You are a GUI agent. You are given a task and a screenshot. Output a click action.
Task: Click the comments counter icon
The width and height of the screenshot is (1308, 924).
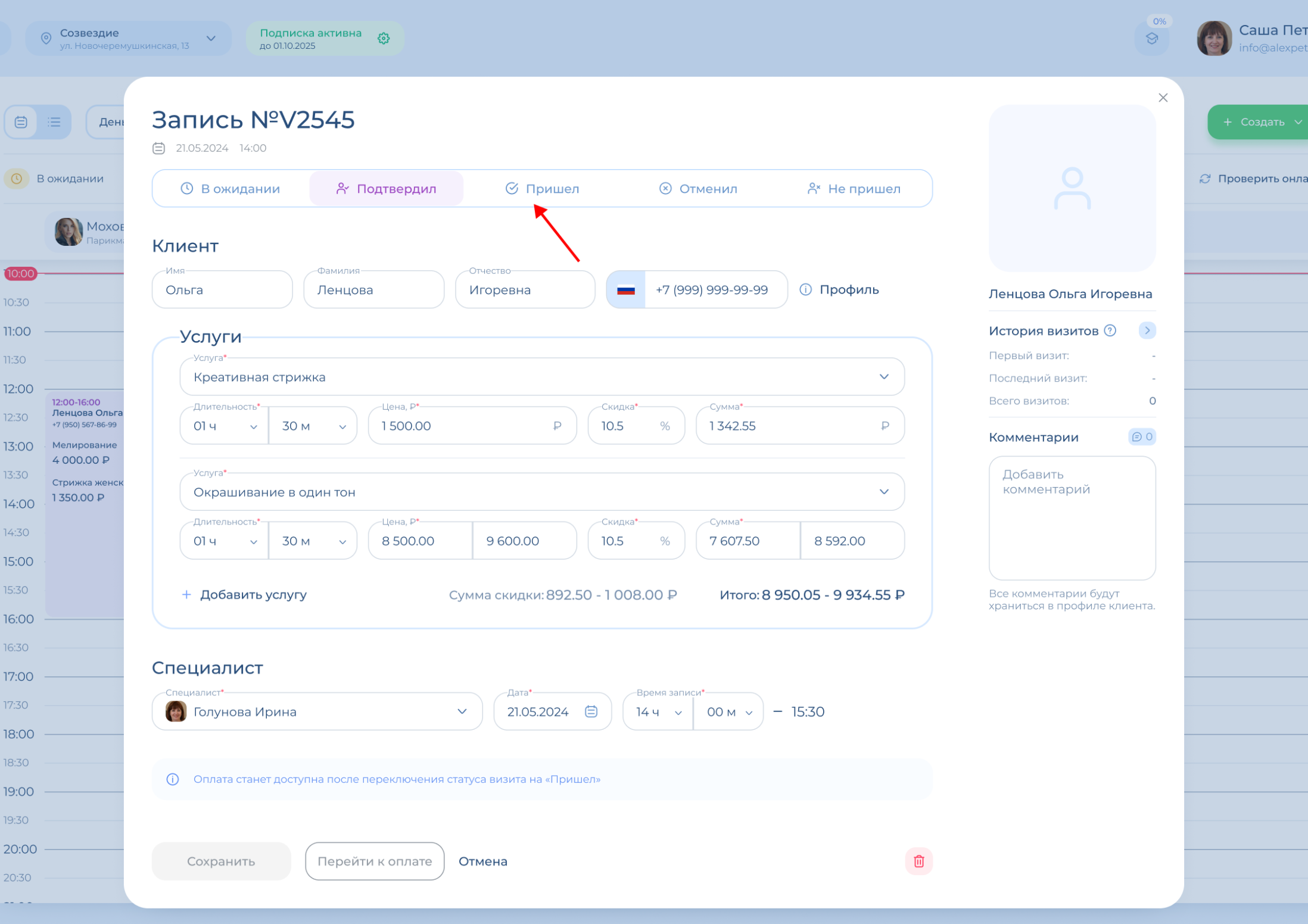pos(1142,437)
